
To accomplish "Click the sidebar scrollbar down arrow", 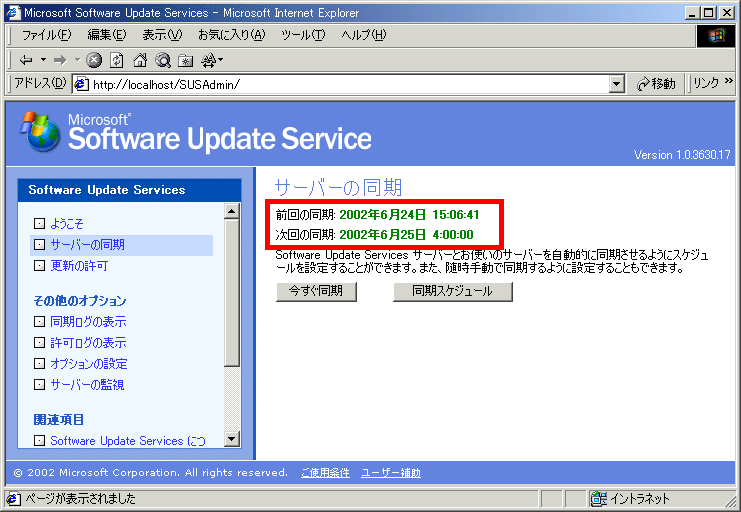I will 232,439.
